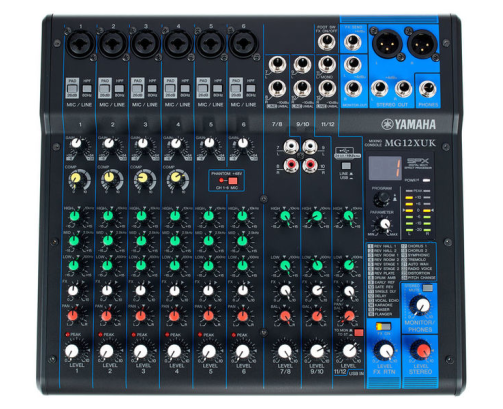Toggle the TO MON / TO ST switch
Image resolution: width=503 pixels, height=409 pixels.
pos(358,332)
